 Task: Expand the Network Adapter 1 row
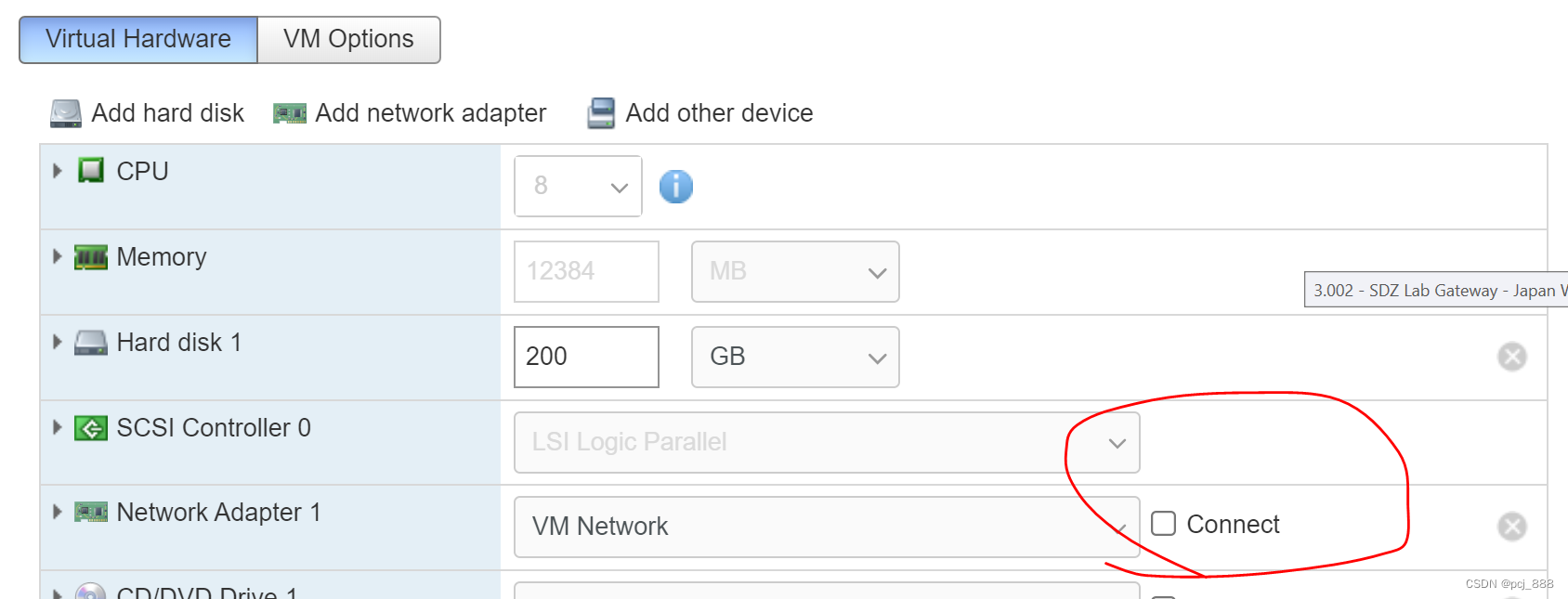point(57,512)
